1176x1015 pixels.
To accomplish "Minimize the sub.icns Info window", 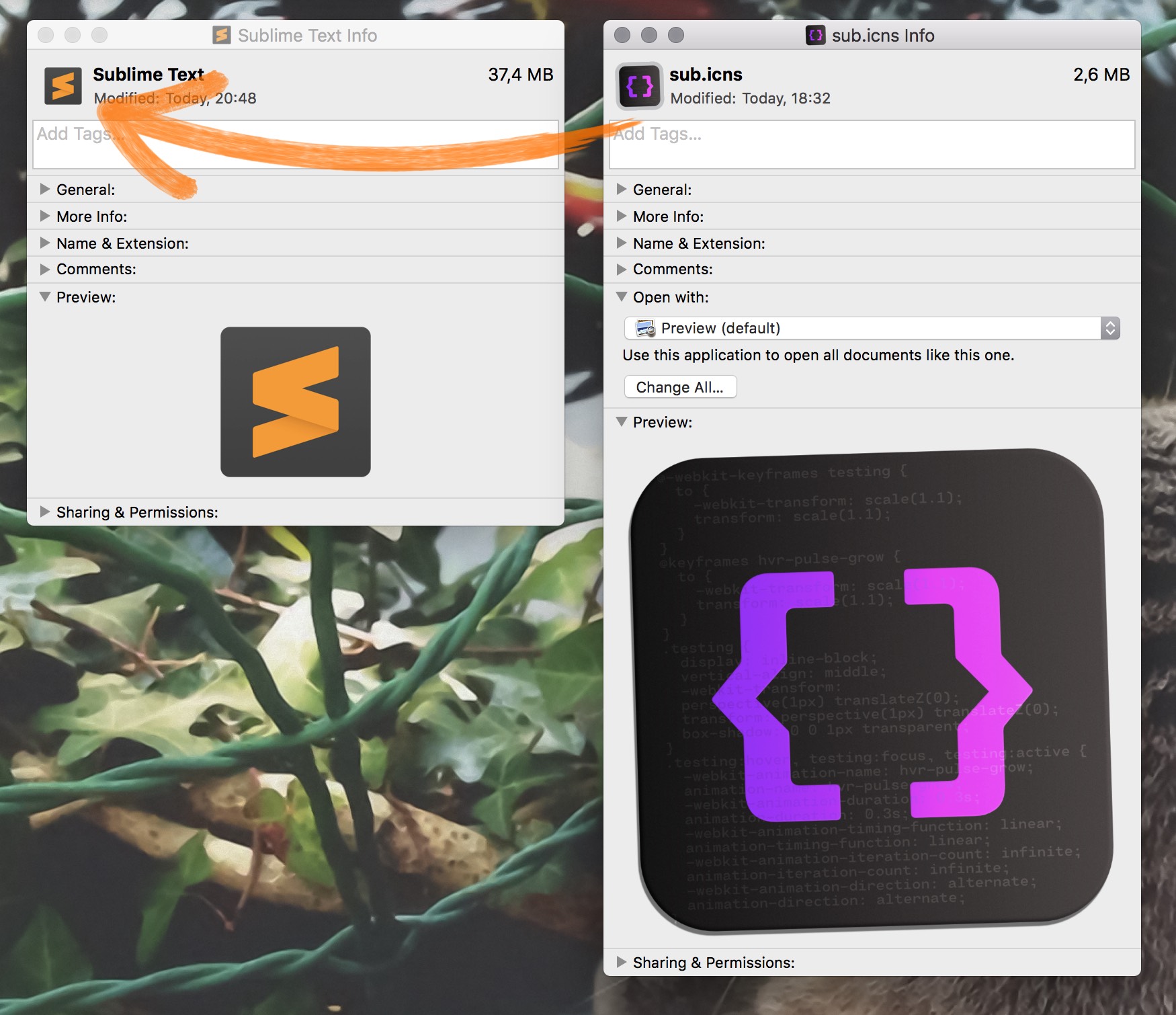I will (649, 35).
